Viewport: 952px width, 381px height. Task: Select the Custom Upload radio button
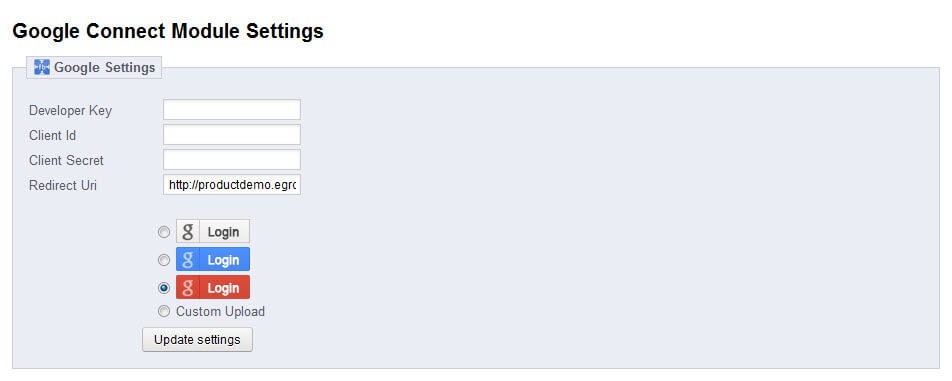click(164, 311)
